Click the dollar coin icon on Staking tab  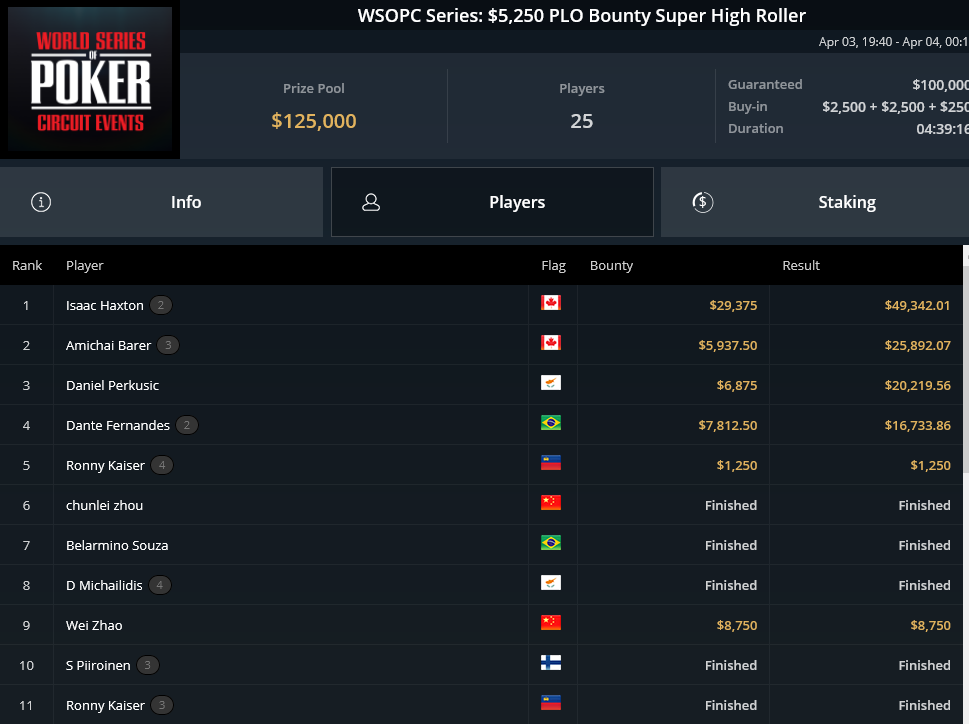click(703, 202)
